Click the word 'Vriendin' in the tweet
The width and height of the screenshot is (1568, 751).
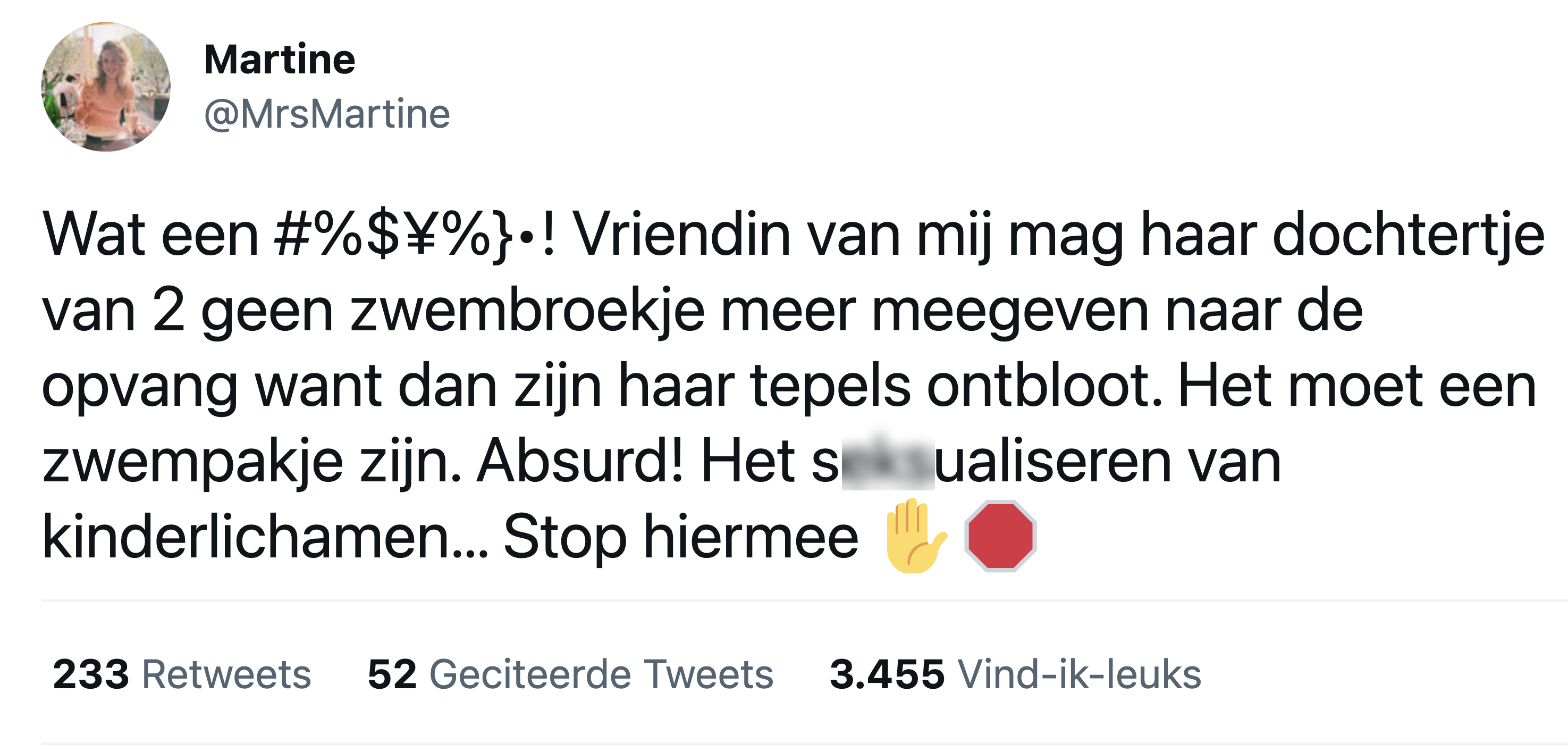point(682,235)
